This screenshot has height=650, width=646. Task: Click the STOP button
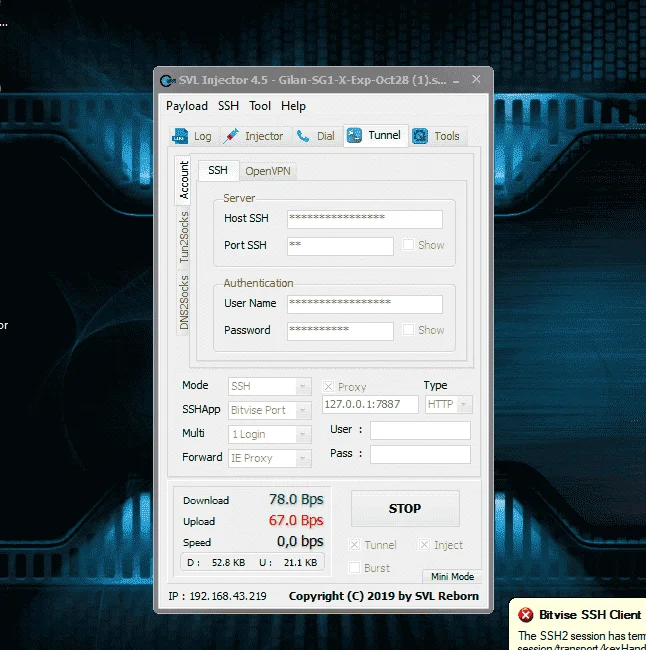tap(405, 509)
